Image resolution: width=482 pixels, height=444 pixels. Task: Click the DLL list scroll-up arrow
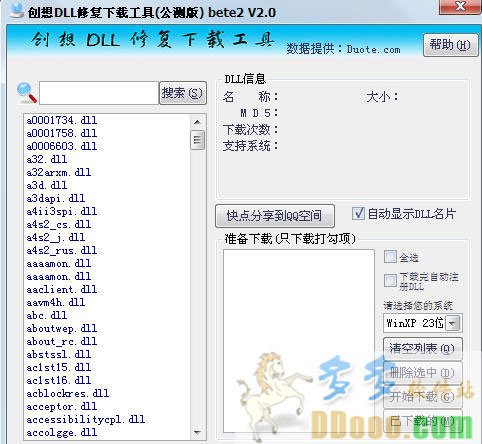(197, 122)
